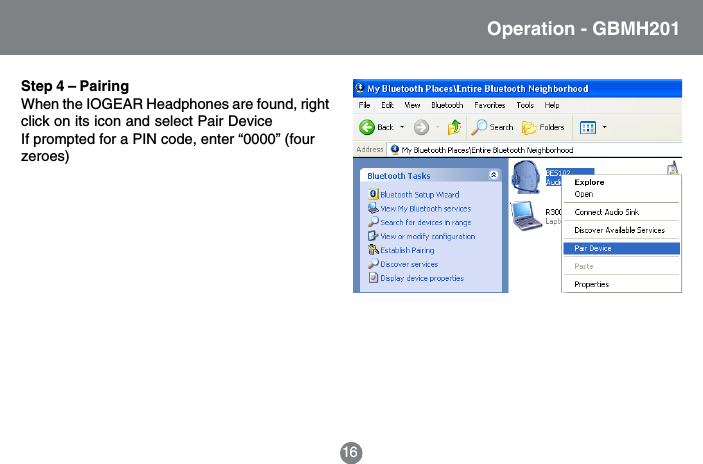Click the Bluetooth icon in the address bar
This screenshot has width=703, height=464.
(x=395, y=150)
